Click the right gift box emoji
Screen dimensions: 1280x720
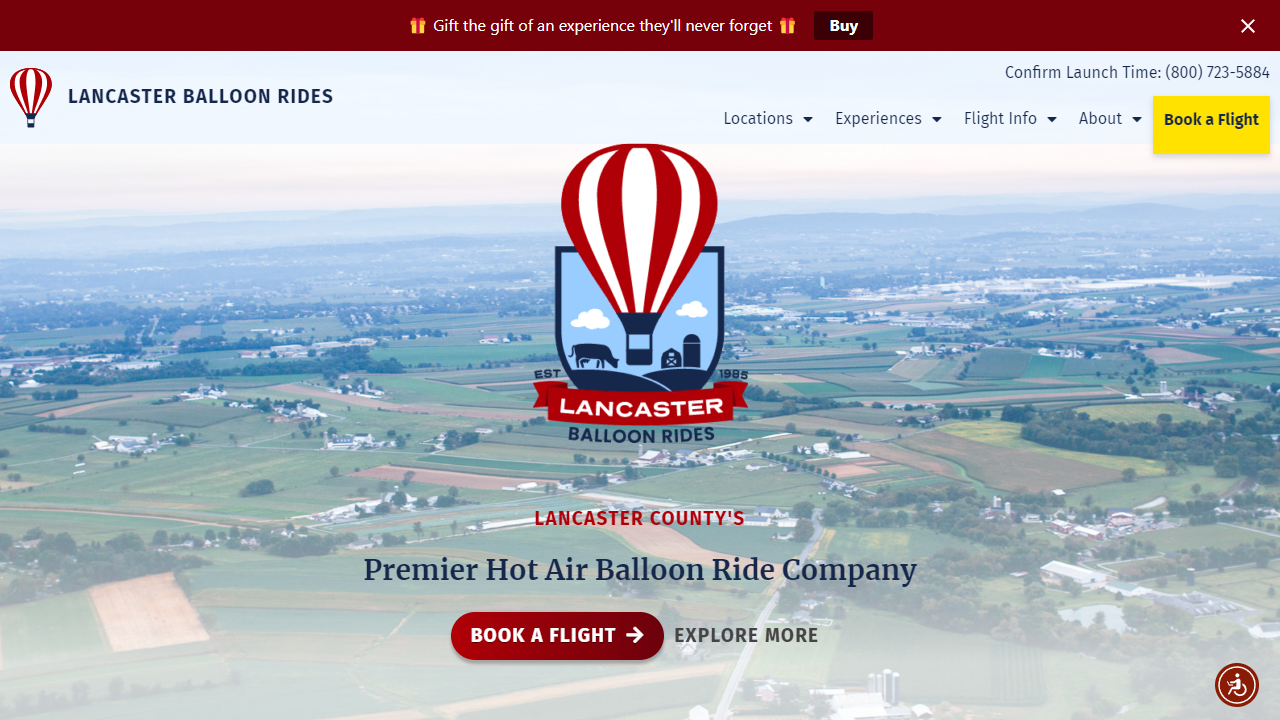788,26
